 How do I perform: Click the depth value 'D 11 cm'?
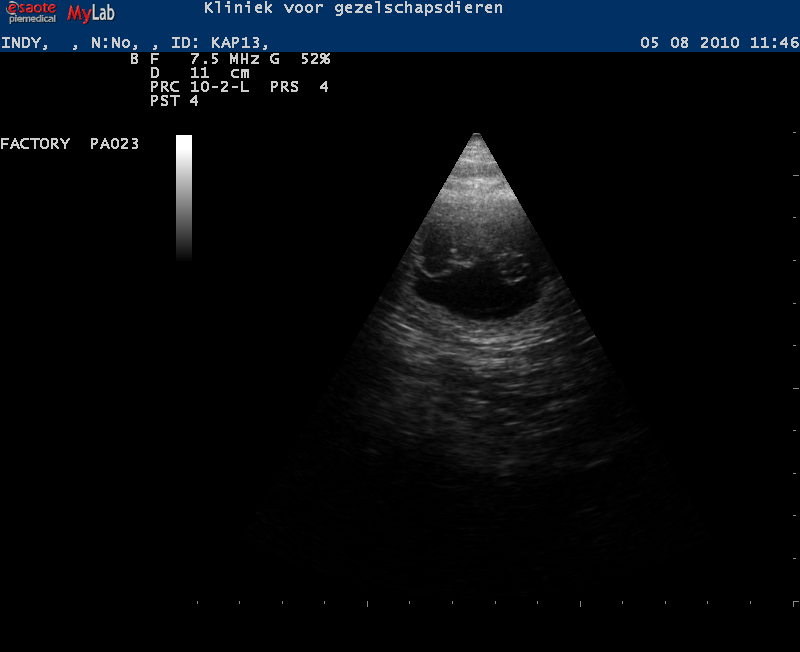pos(199,73)
